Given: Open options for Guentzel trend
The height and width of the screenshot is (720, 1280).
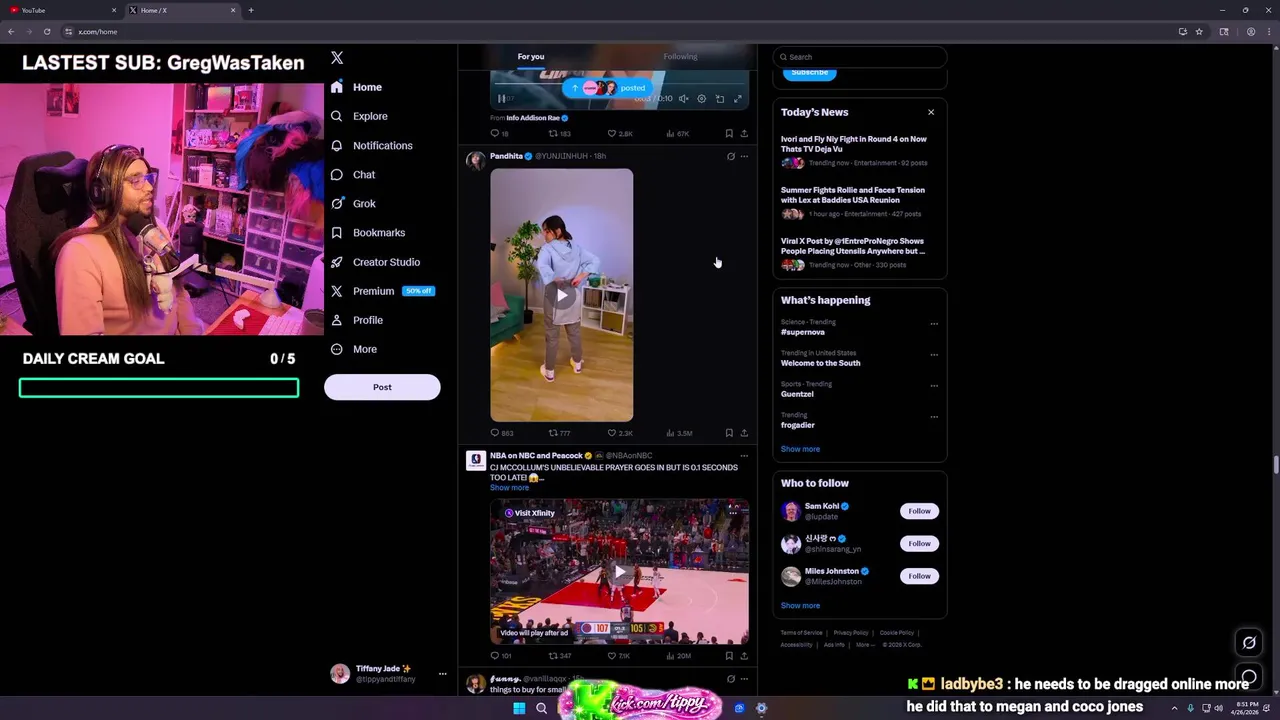Looking at the screenshot, I should click(x=934, y=386).
